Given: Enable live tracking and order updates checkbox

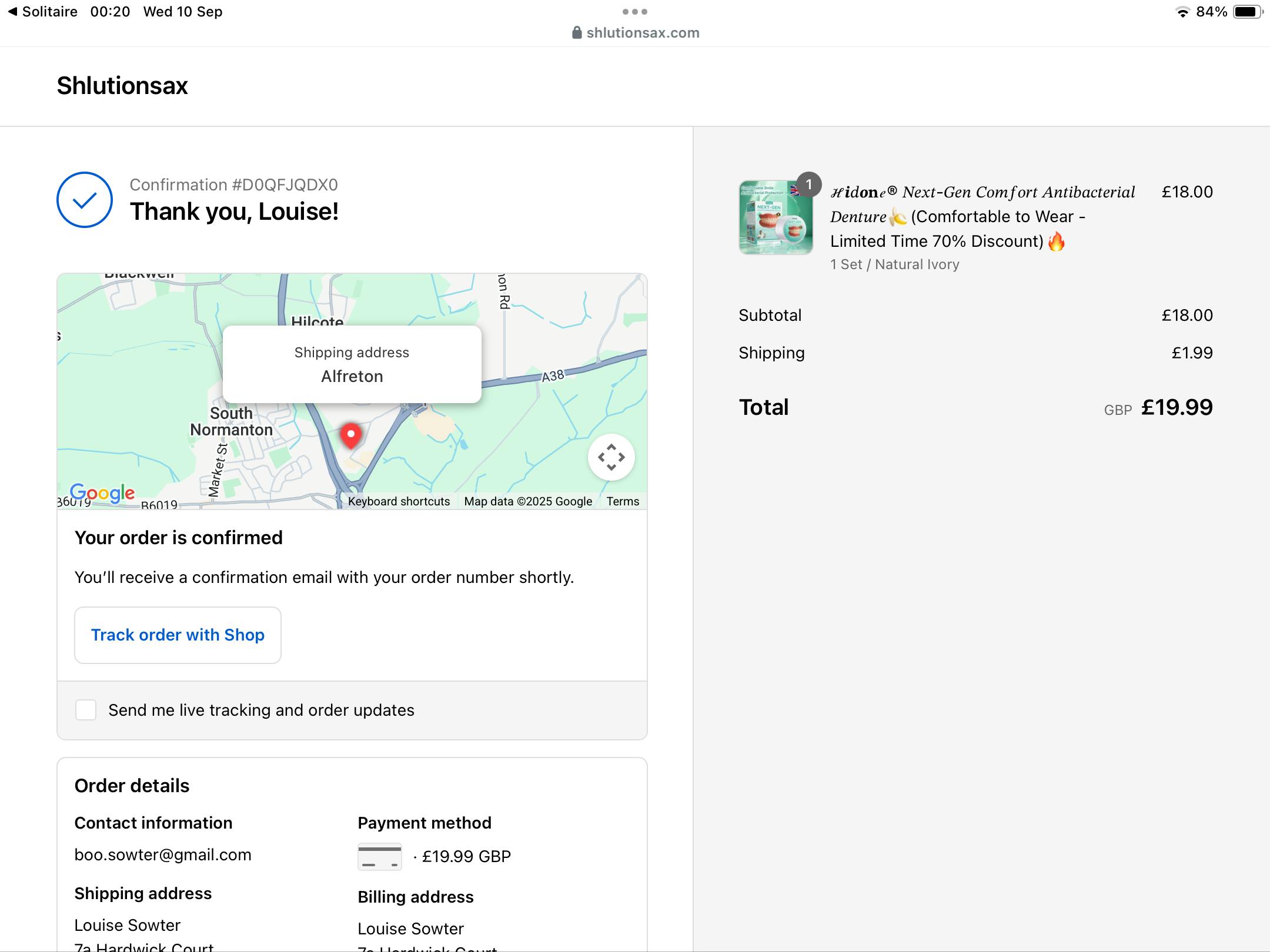Looking at the screenshot, I should (x=86, y=710).
